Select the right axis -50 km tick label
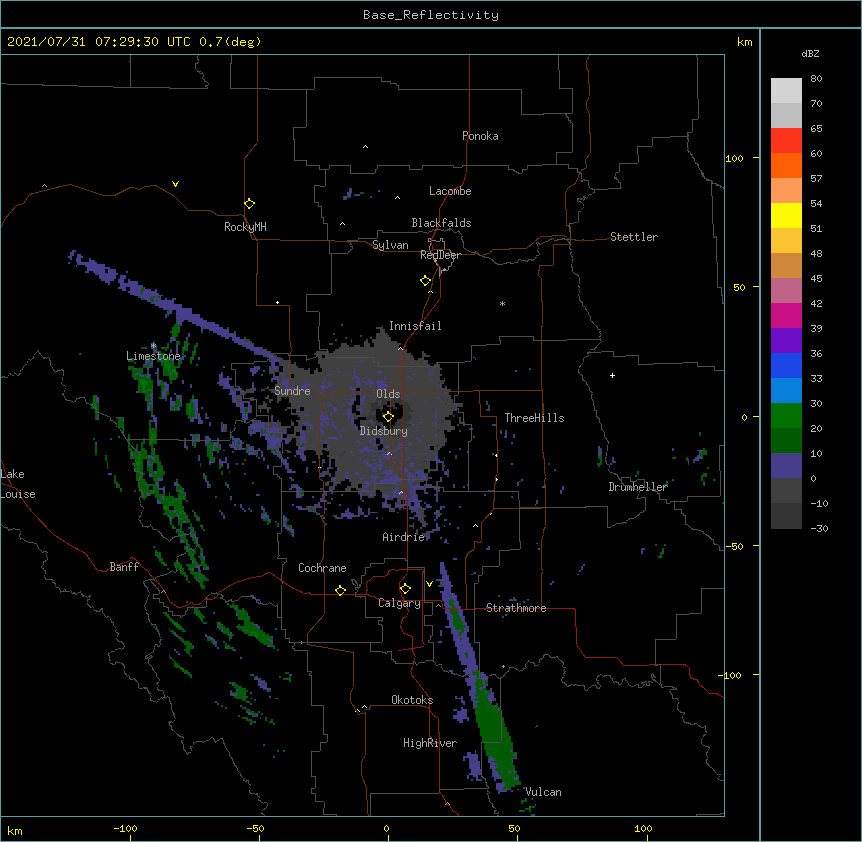This screenshot has height=842, width=862. tap(734, 546)
